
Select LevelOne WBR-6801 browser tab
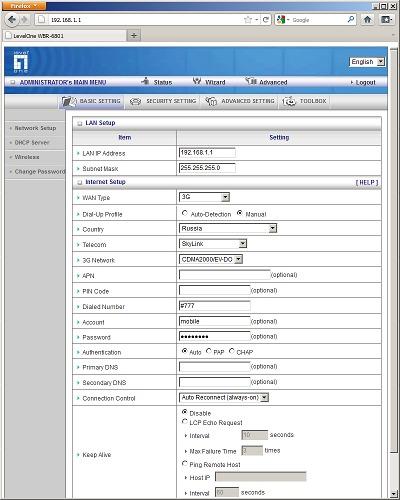tap(65, 35)
